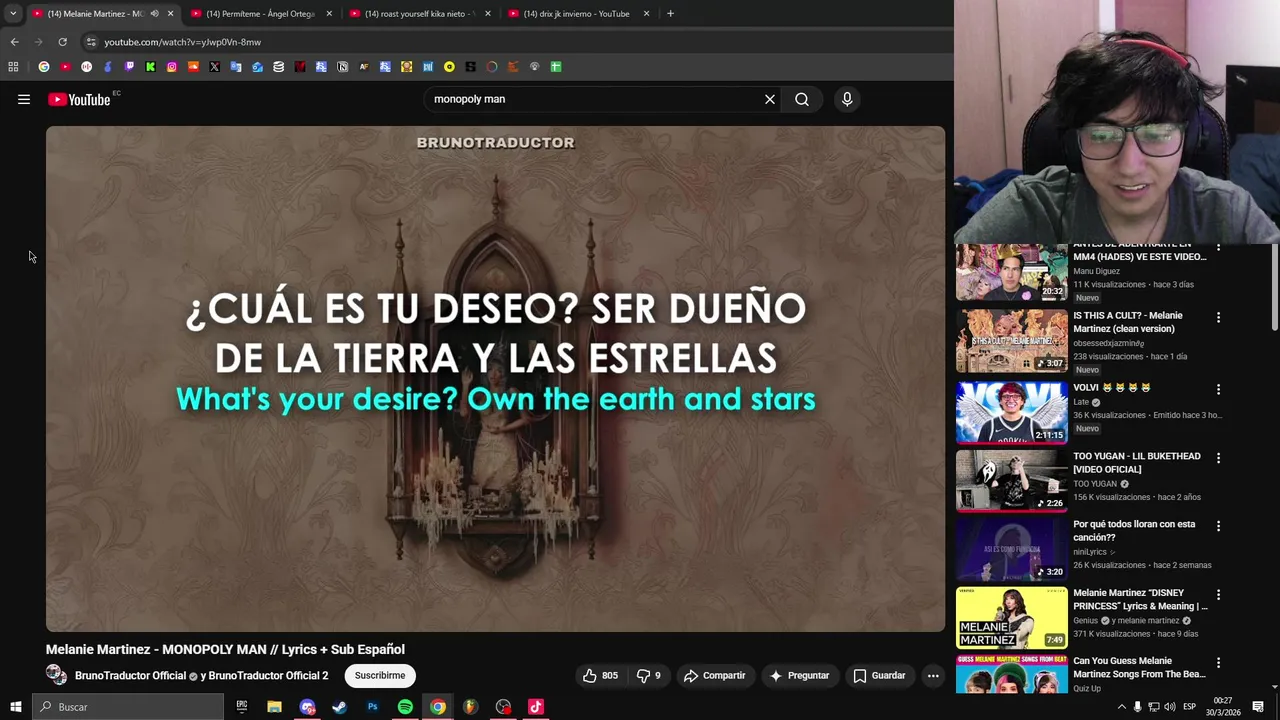Open options for TOO YUGAN - LIL BUKETHEAD video
1280x720 pixels.
click(1218, 458)
